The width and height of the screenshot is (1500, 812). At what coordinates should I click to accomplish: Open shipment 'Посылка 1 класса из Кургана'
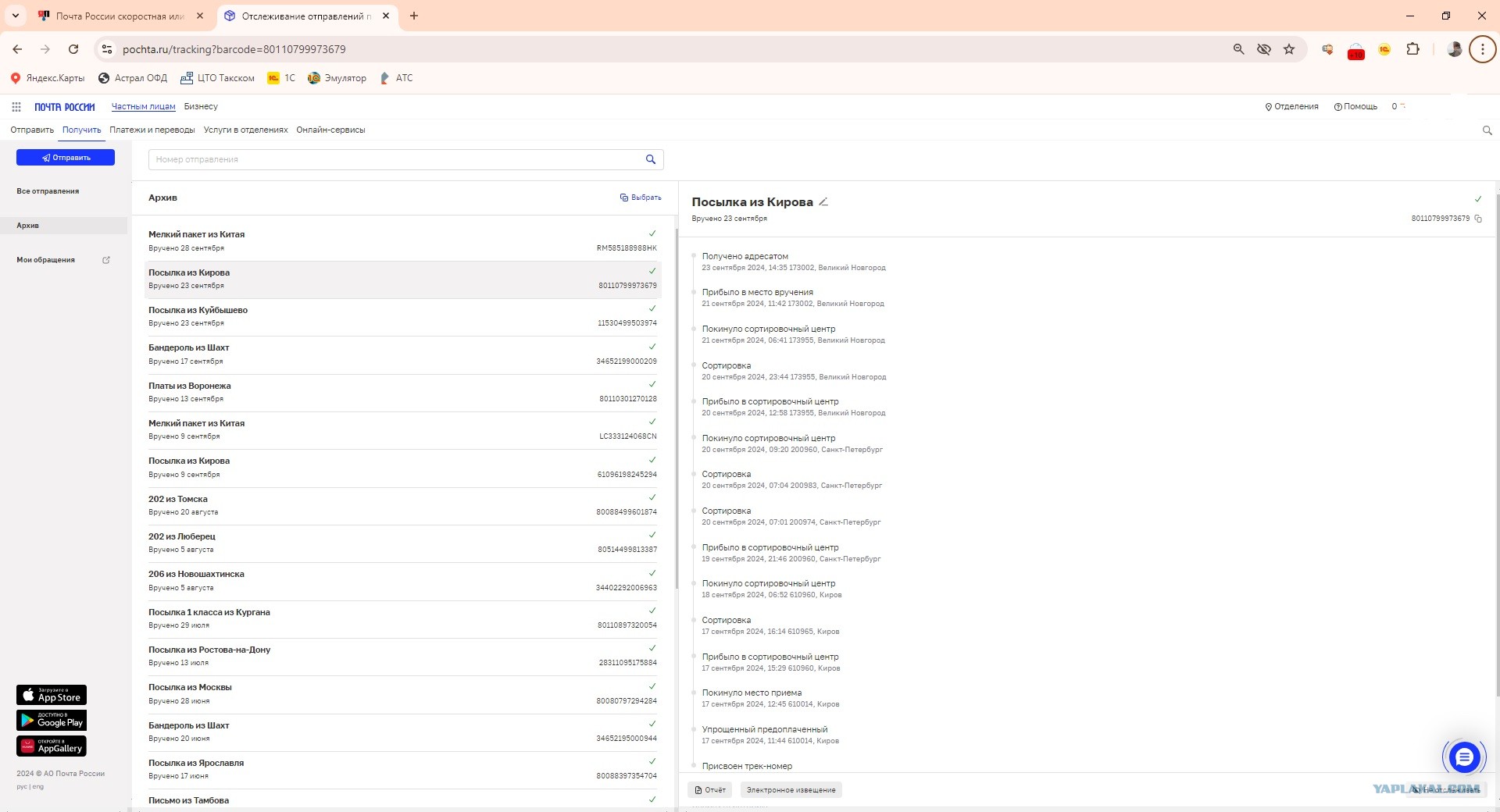402,619
